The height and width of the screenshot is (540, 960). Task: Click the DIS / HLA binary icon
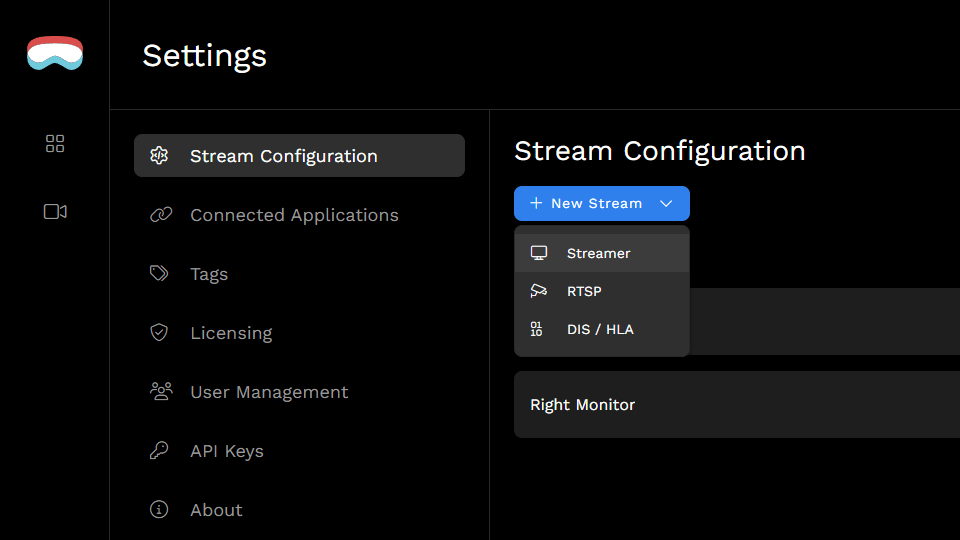tap(536, 329)
